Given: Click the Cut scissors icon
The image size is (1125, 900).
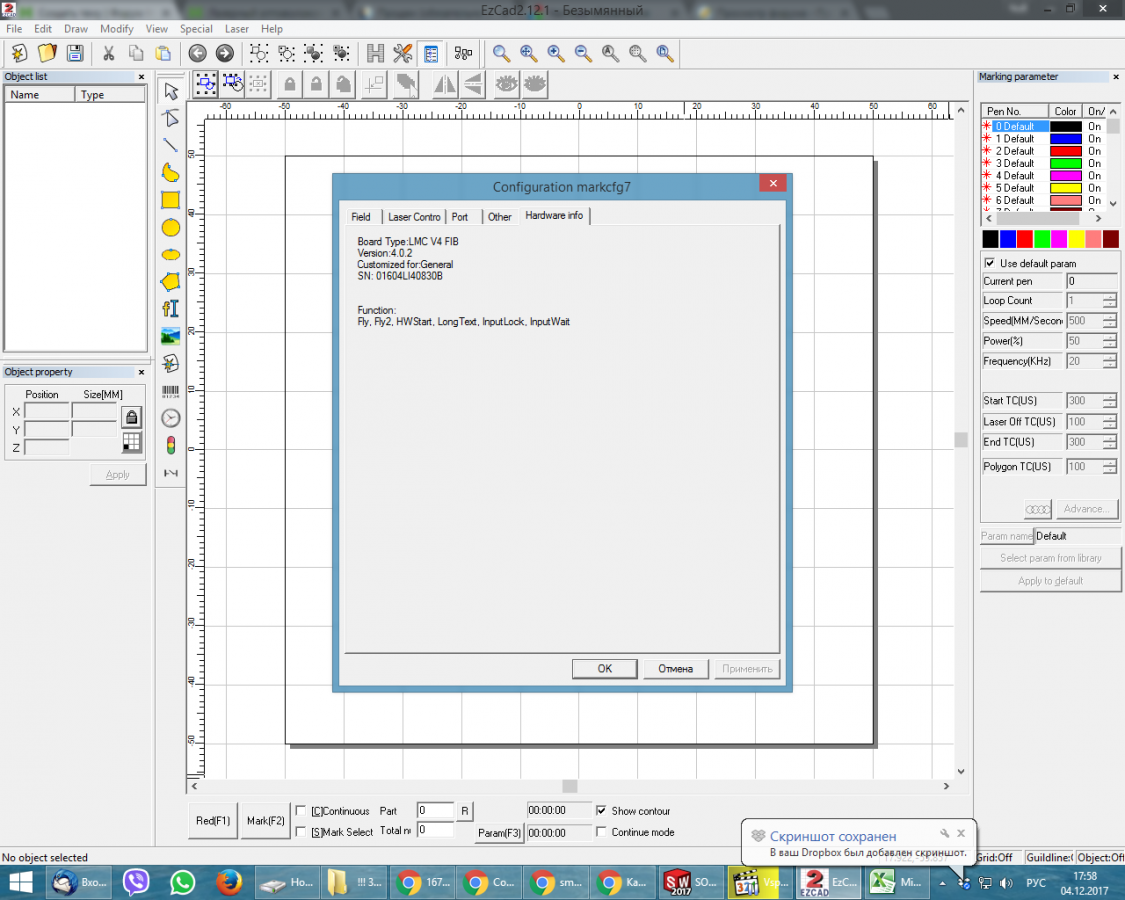Looking at the screenshot, I should tap(109, 53).
